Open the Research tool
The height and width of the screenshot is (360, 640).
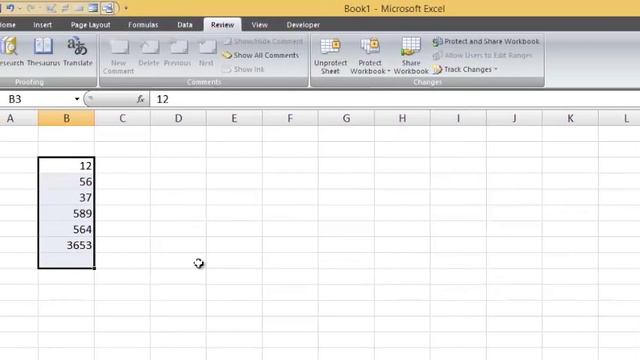[x=11, y=51]
